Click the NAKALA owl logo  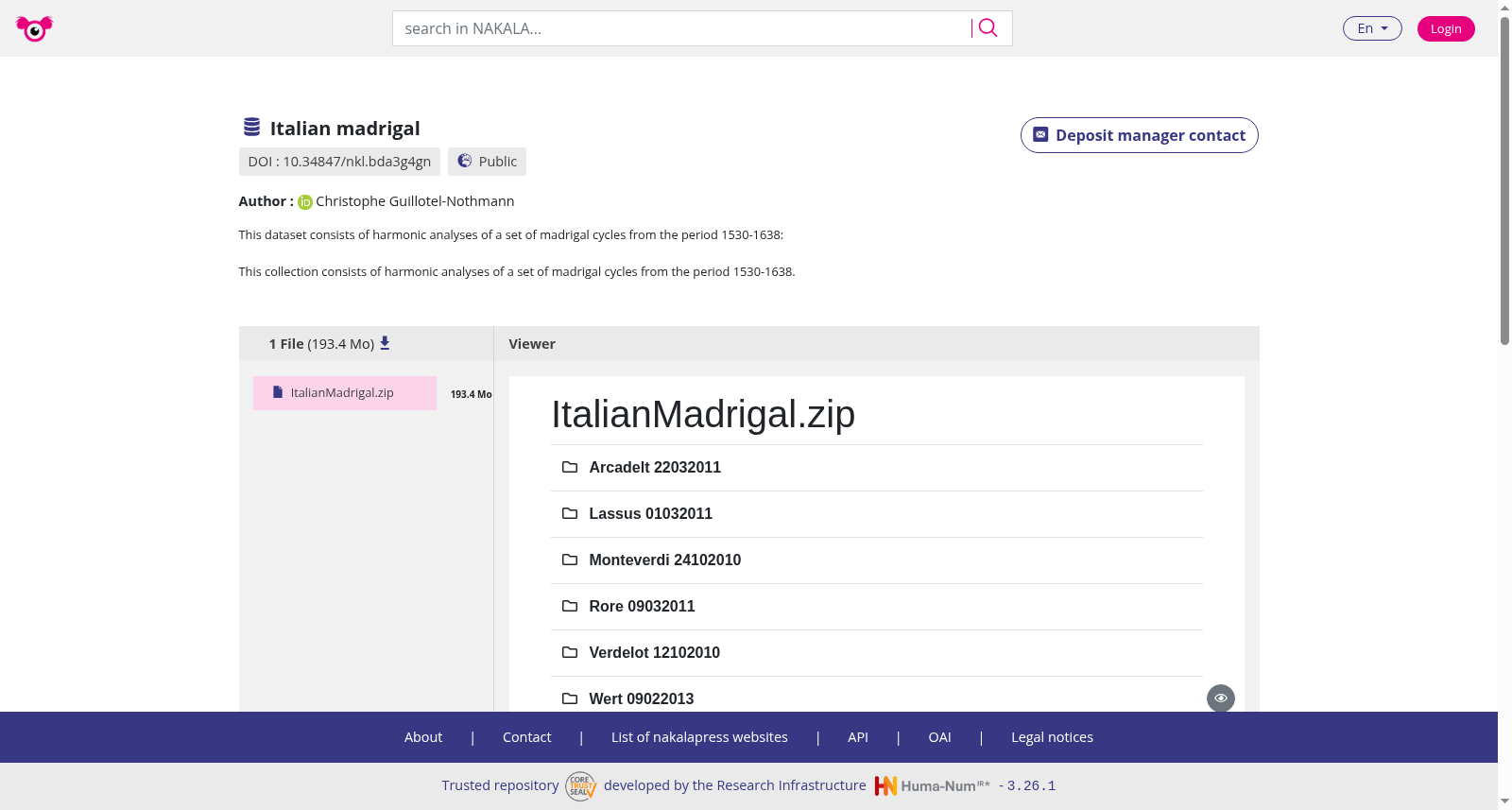pyautogui.click(x=34, y=28)
